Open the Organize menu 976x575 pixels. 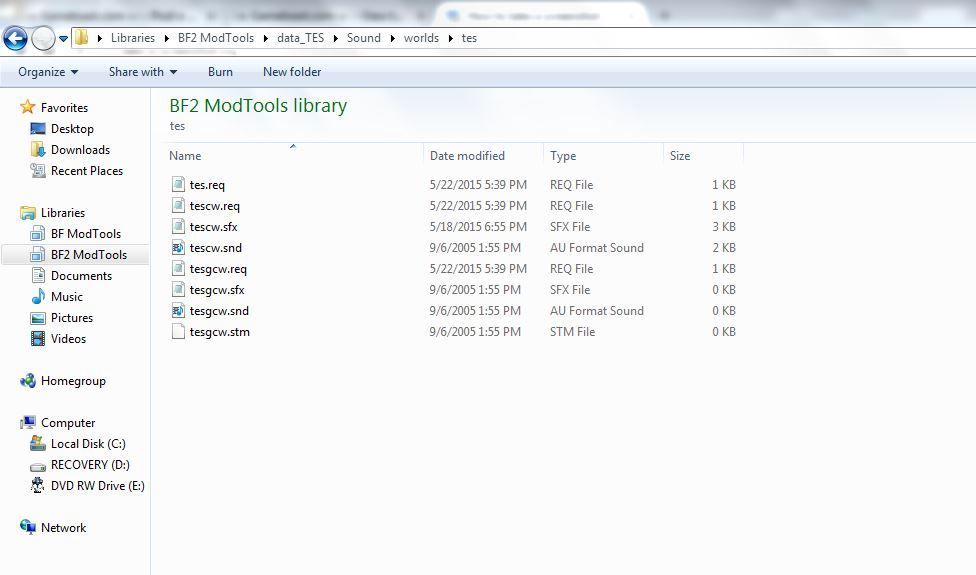[48, 72]
